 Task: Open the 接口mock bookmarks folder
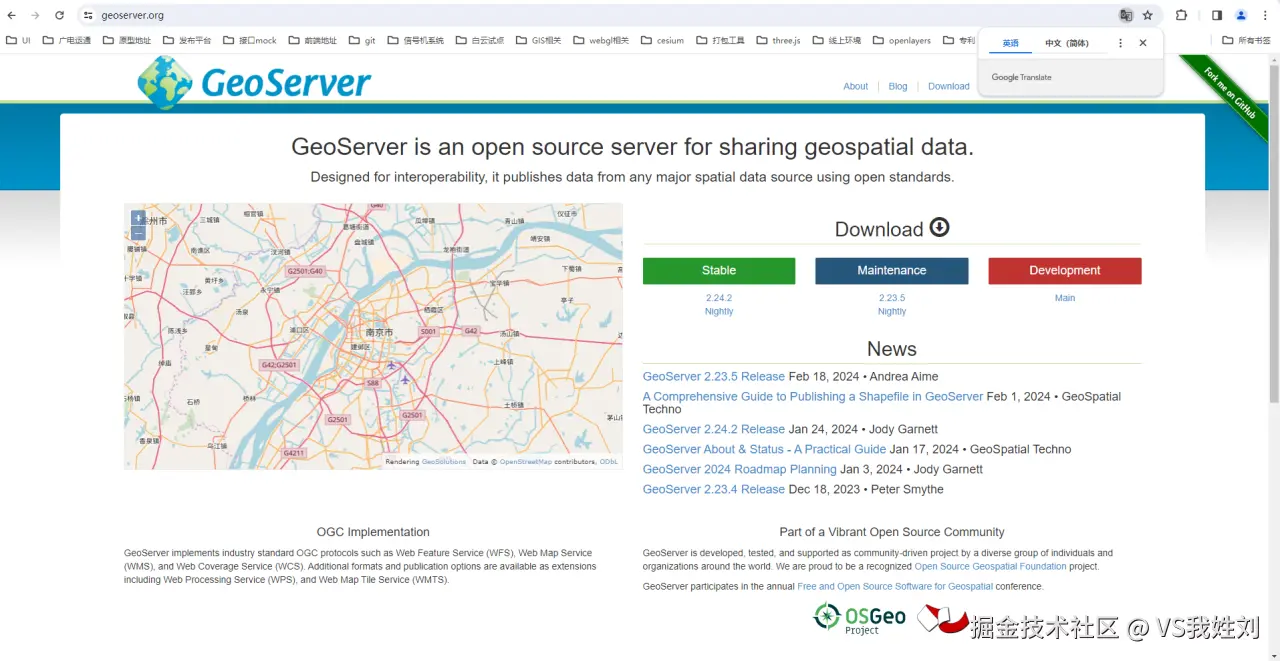click(x=250, y=41)
